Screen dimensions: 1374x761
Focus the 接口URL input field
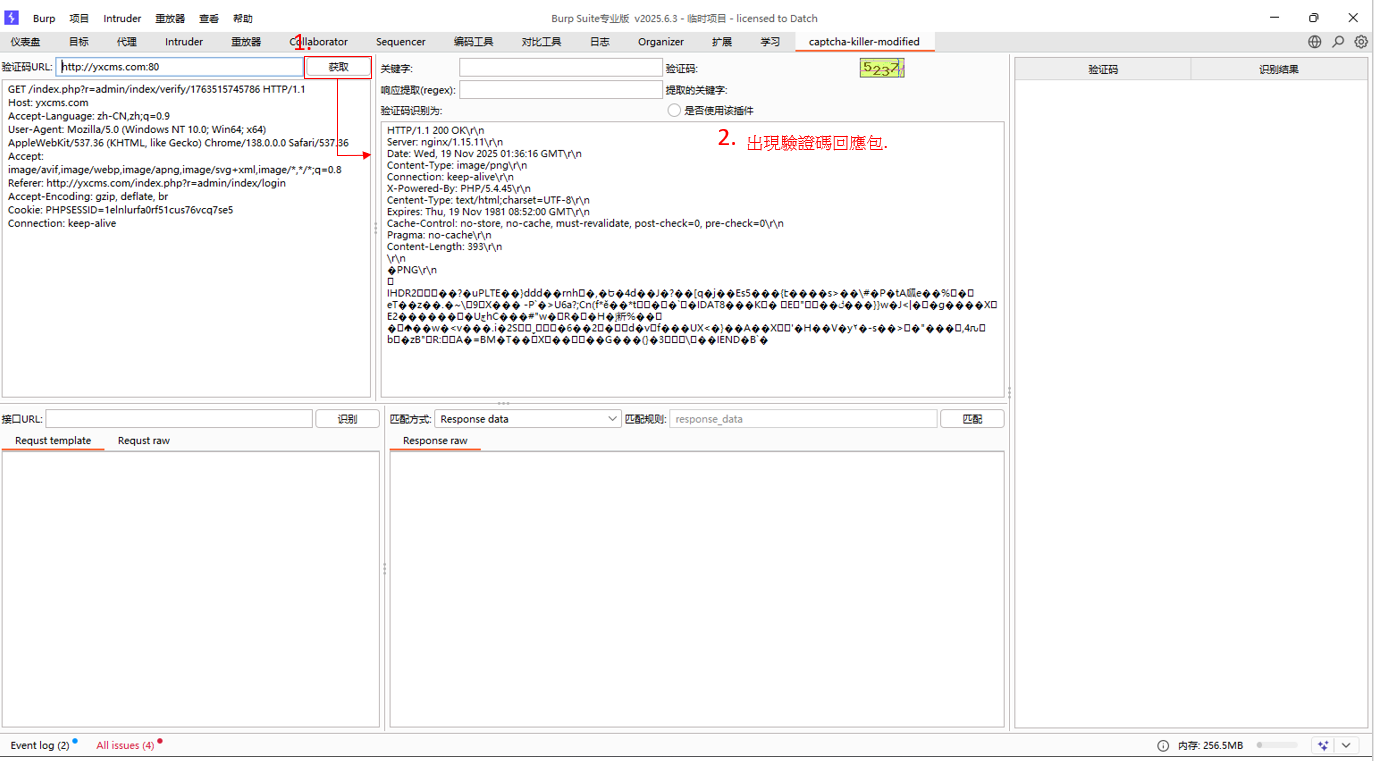(x=179, y=419)
